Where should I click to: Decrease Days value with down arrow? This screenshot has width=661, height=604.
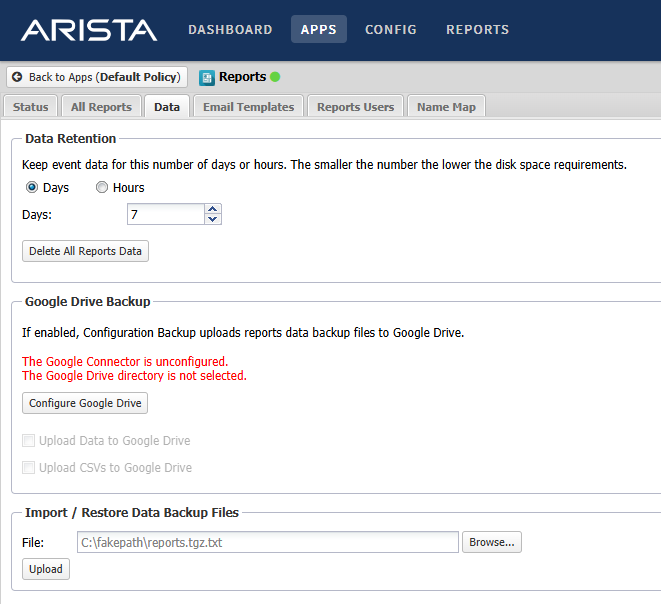(x=212, y=219)
